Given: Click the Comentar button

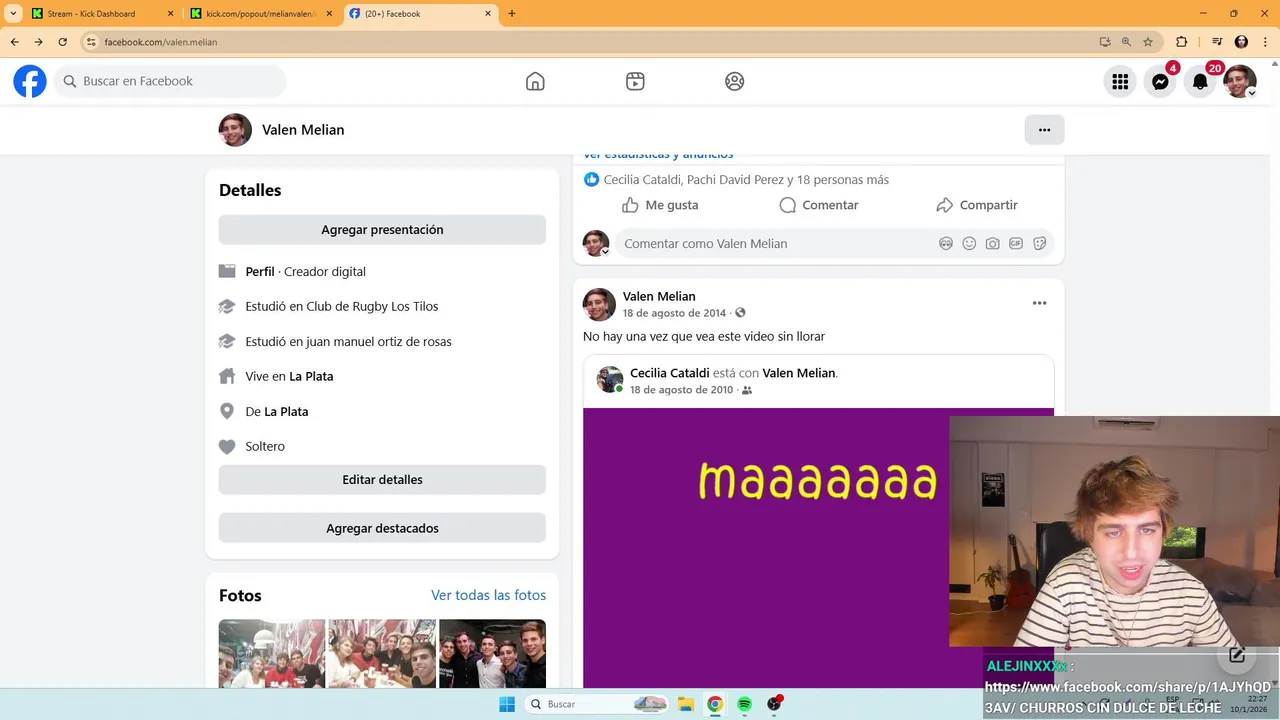Looking at the screenshot, I should tap(818, 205).
